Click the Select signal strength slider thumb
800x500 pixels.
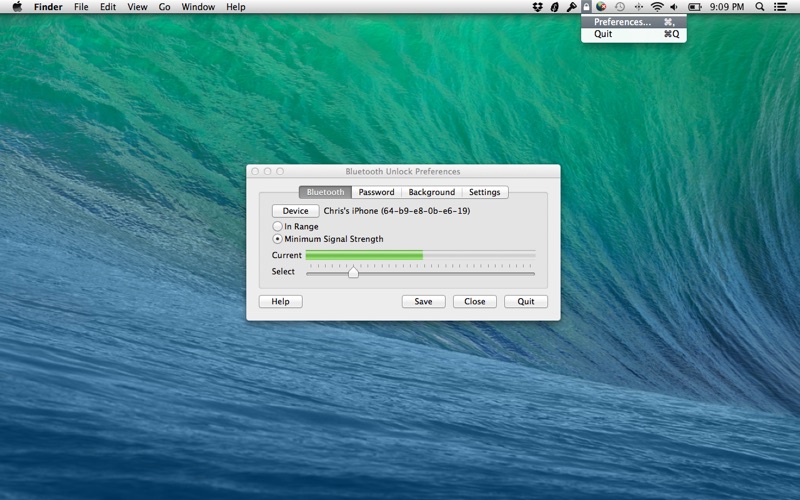pos(353,271)
